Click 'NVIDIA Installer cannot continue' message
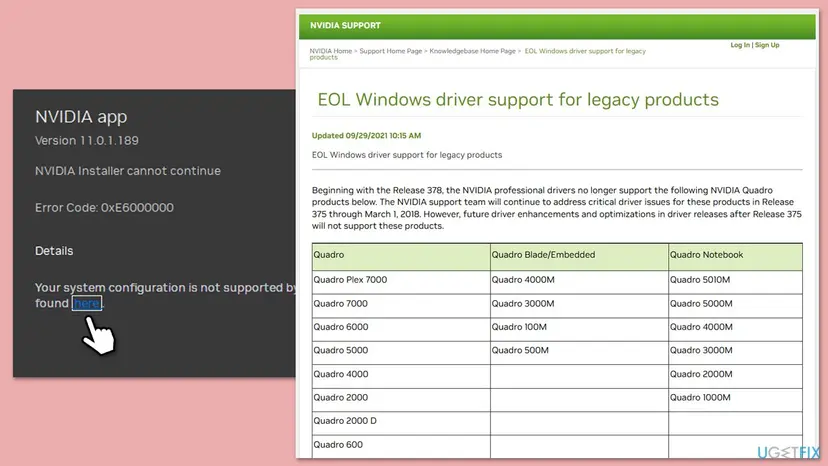 pos(128,171)
